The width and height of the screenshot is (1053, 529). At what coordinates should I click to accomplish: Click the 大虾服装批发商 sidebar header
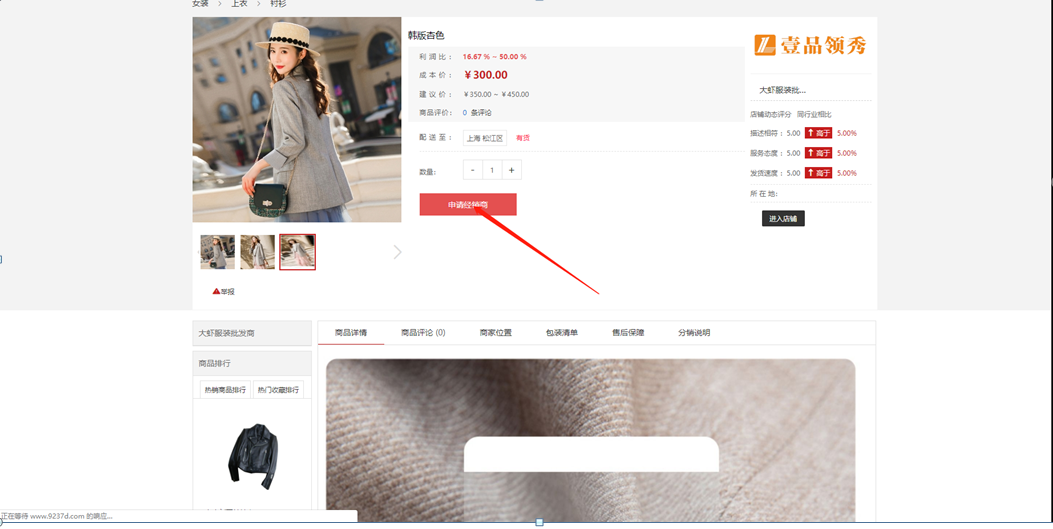252,333
